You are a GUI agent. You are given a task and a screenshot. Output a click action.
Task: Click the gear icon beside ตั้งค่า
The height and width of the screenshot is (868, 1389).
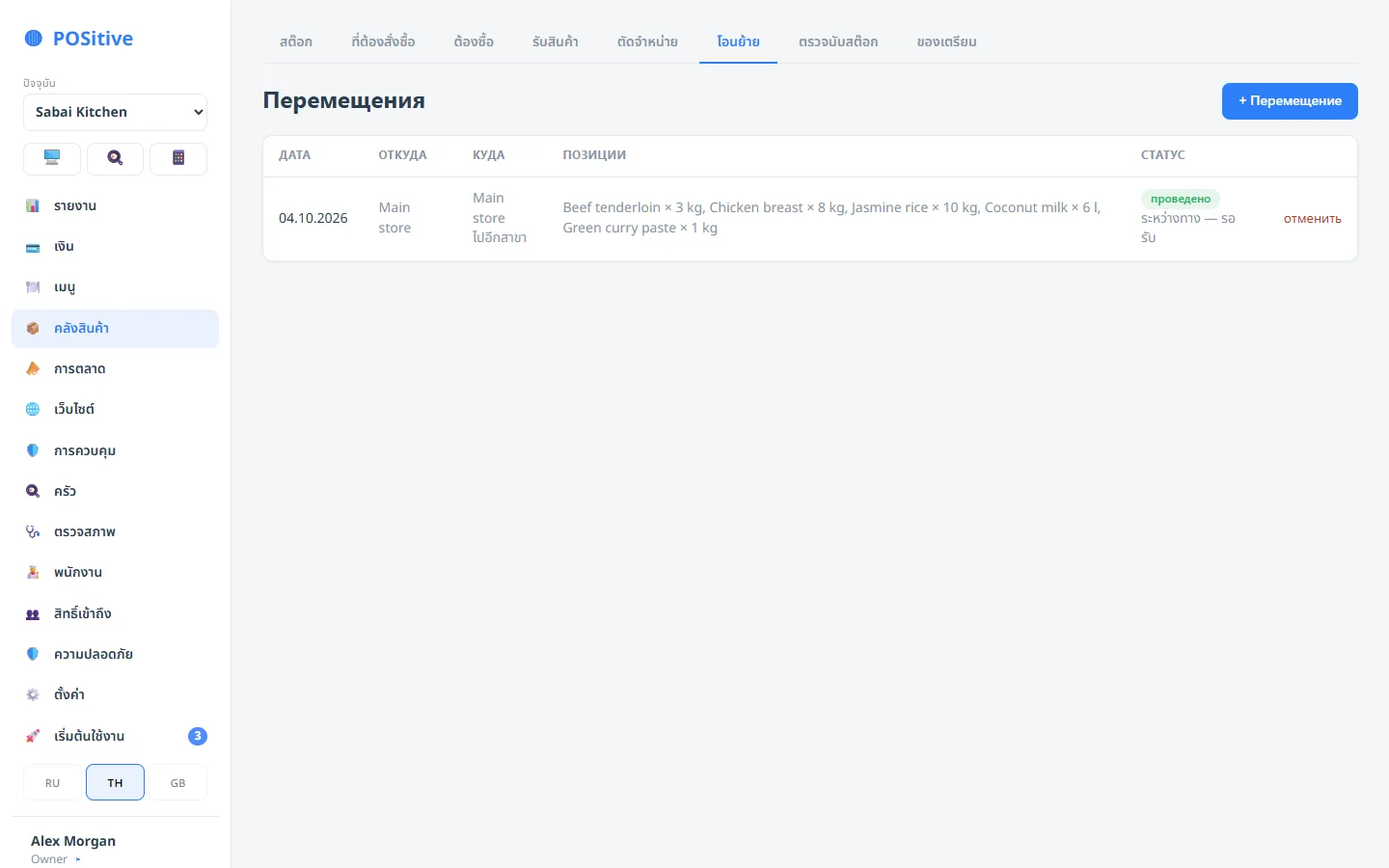click(33, 694)
